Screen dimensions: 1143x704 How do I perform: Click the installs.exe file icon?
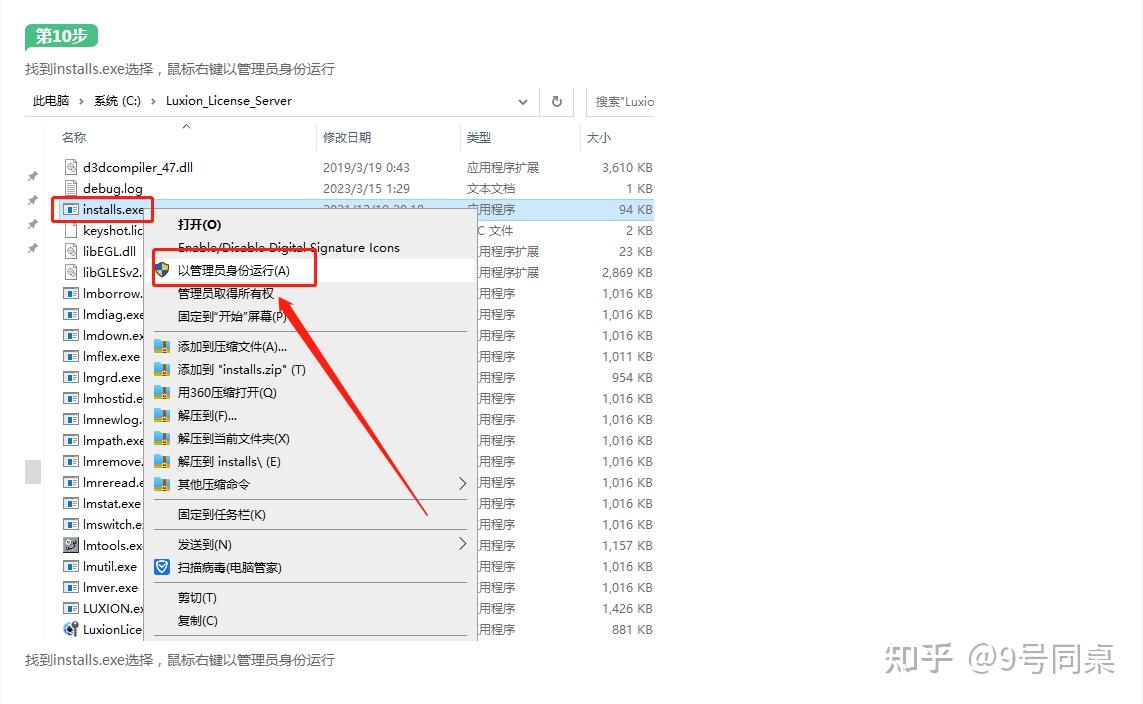click(71, 209)
